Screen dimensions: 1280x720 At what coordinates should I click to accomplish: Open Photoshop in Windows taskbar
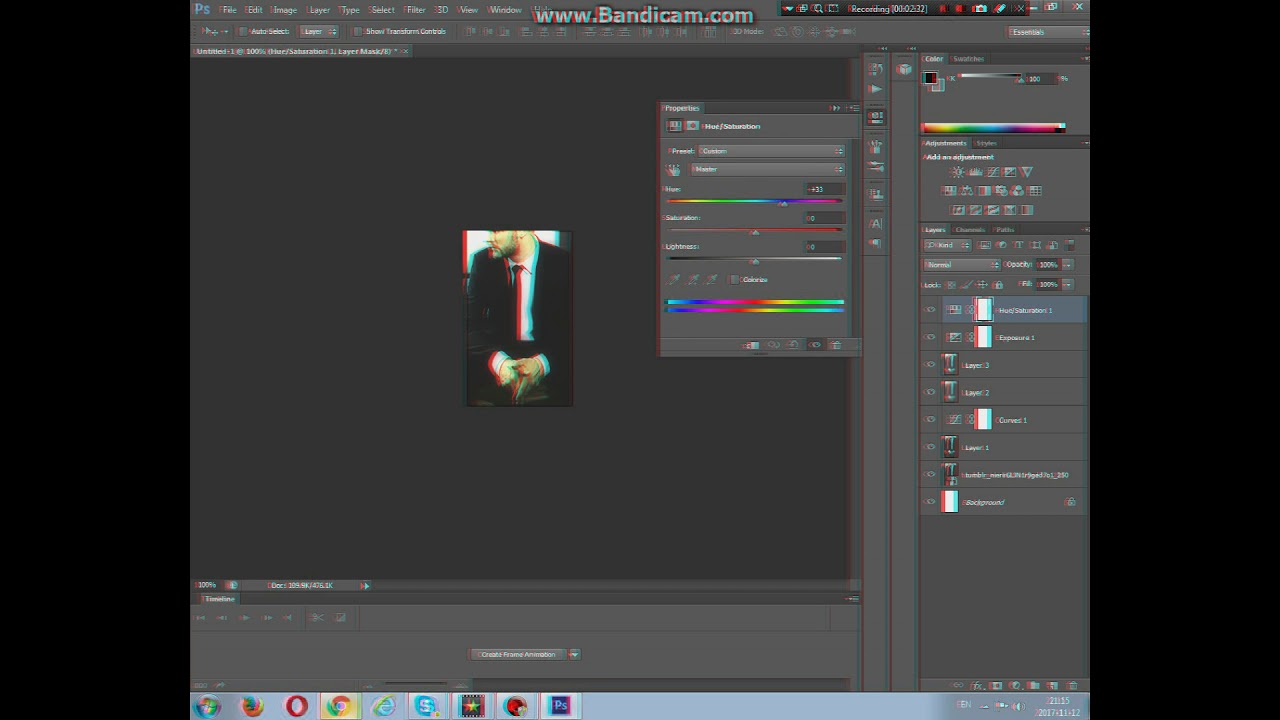click(560, 706)
